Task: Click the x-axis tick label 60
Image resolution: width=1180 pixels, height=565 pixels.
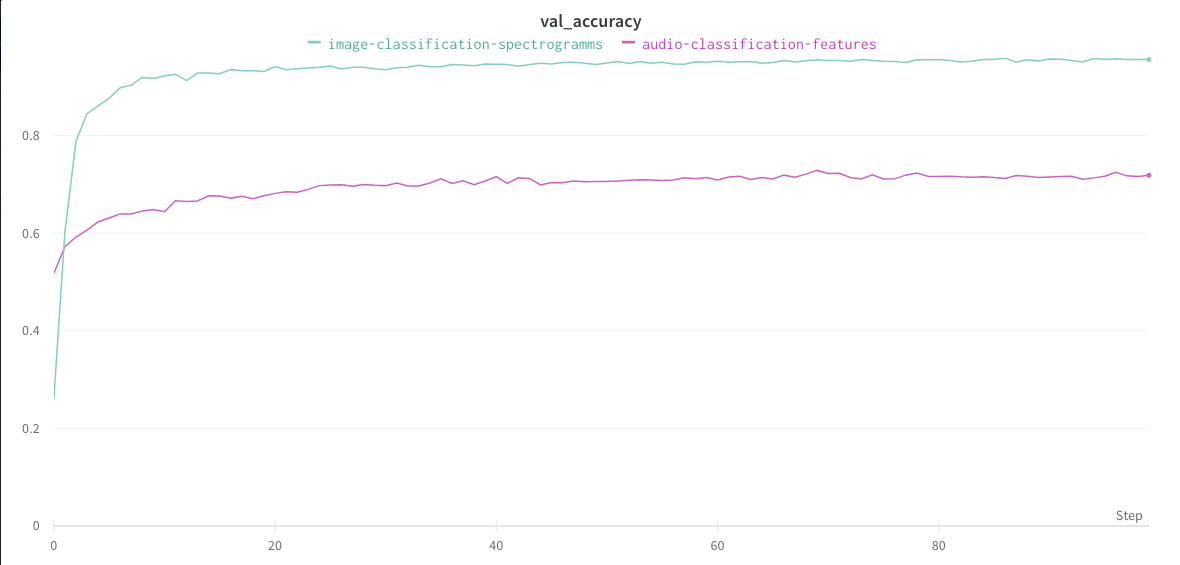Action: tap(717, 546)
